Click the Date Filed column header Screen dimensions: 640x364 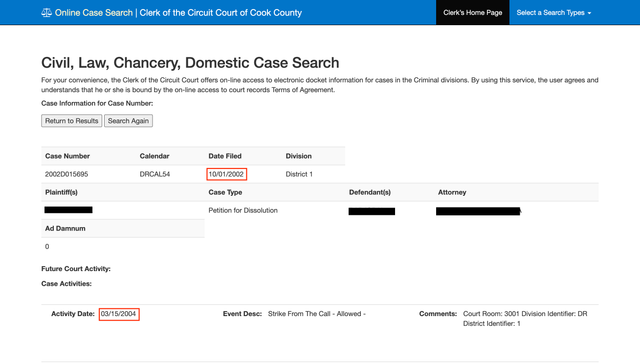[x=225, y=156]
